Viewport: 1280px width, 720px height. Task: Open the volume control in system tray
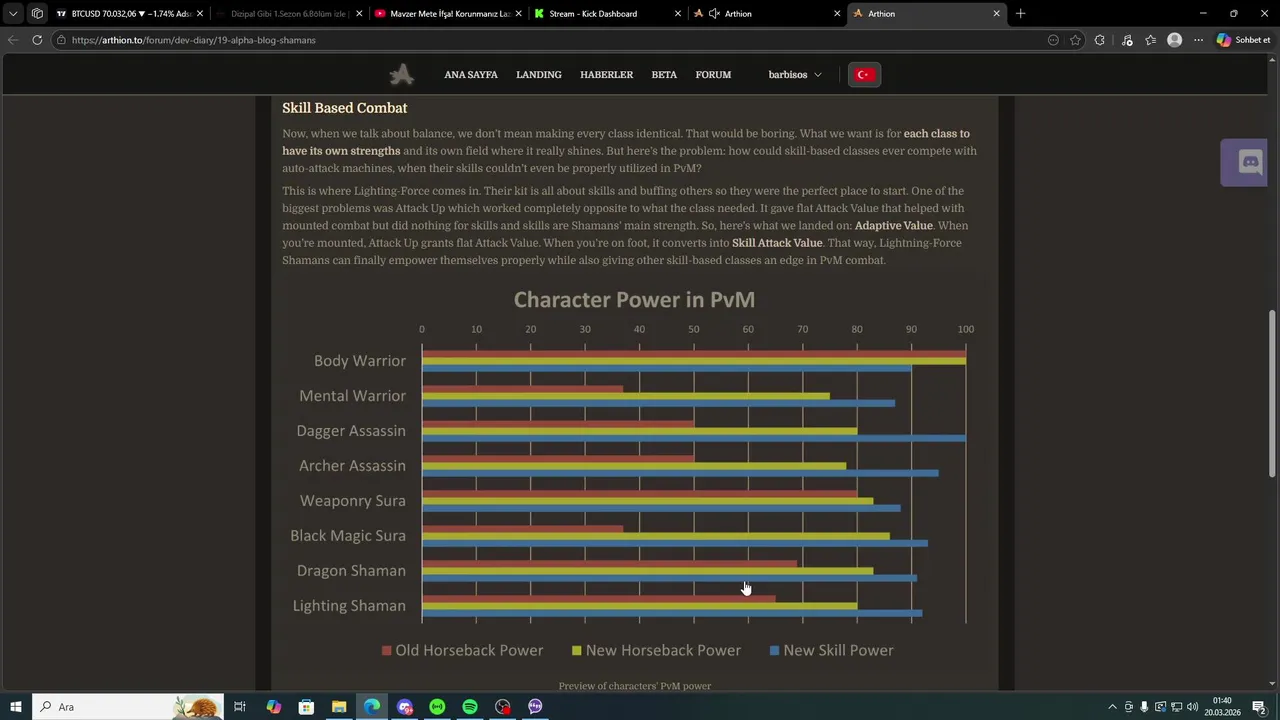(x=1192, y=707)
